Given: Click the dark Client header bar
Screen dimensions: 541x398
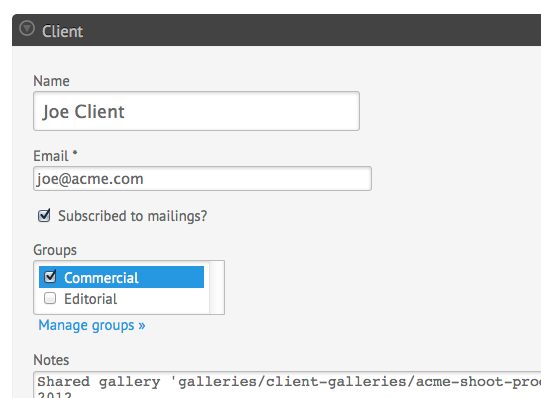Looking at the screenshot, I should 276,30.
